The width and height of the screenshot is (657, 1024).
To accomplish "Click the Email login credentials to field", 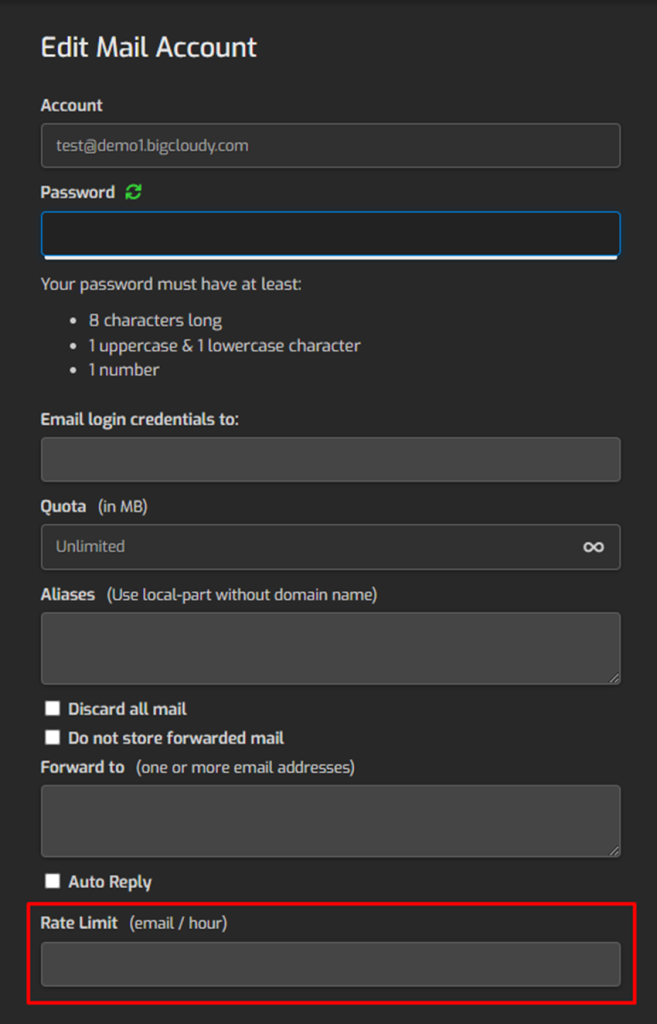I will click(x=330, y=459).
